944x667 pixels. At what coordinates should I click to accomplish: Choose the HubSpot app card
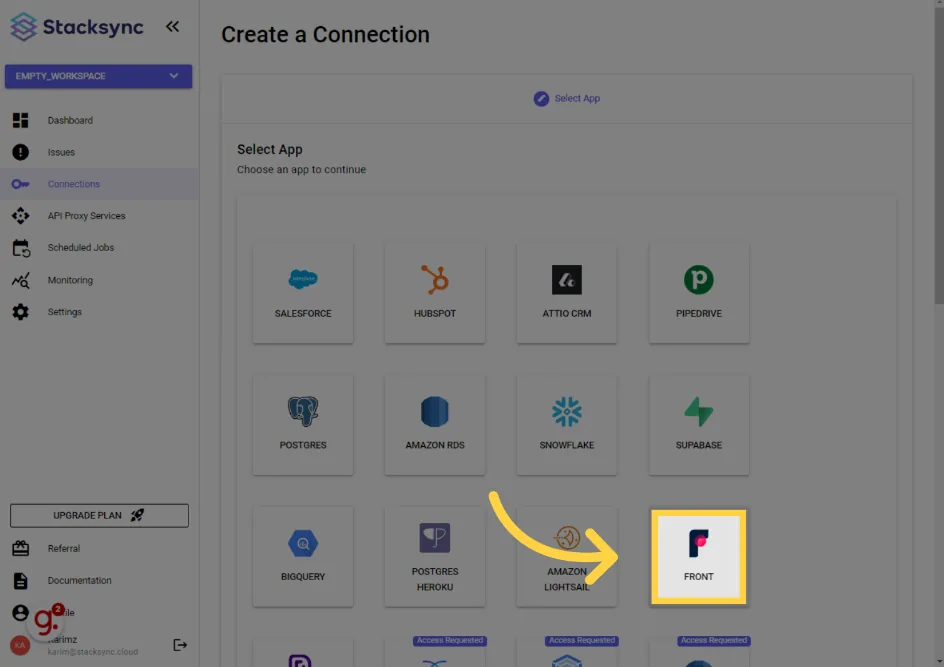click(x=435, y=293)
